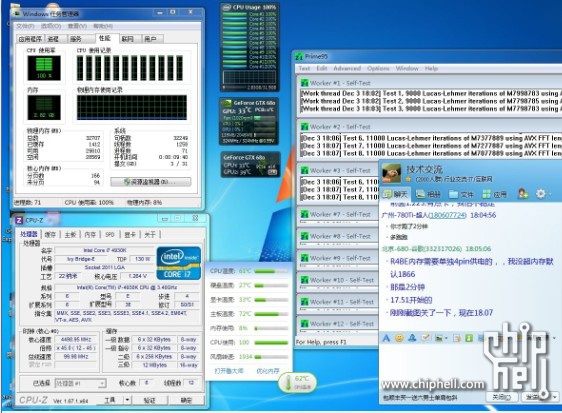Click font 'A' icon in chat toolbar
Screen dimensions: 562x413
pos(386,338)
